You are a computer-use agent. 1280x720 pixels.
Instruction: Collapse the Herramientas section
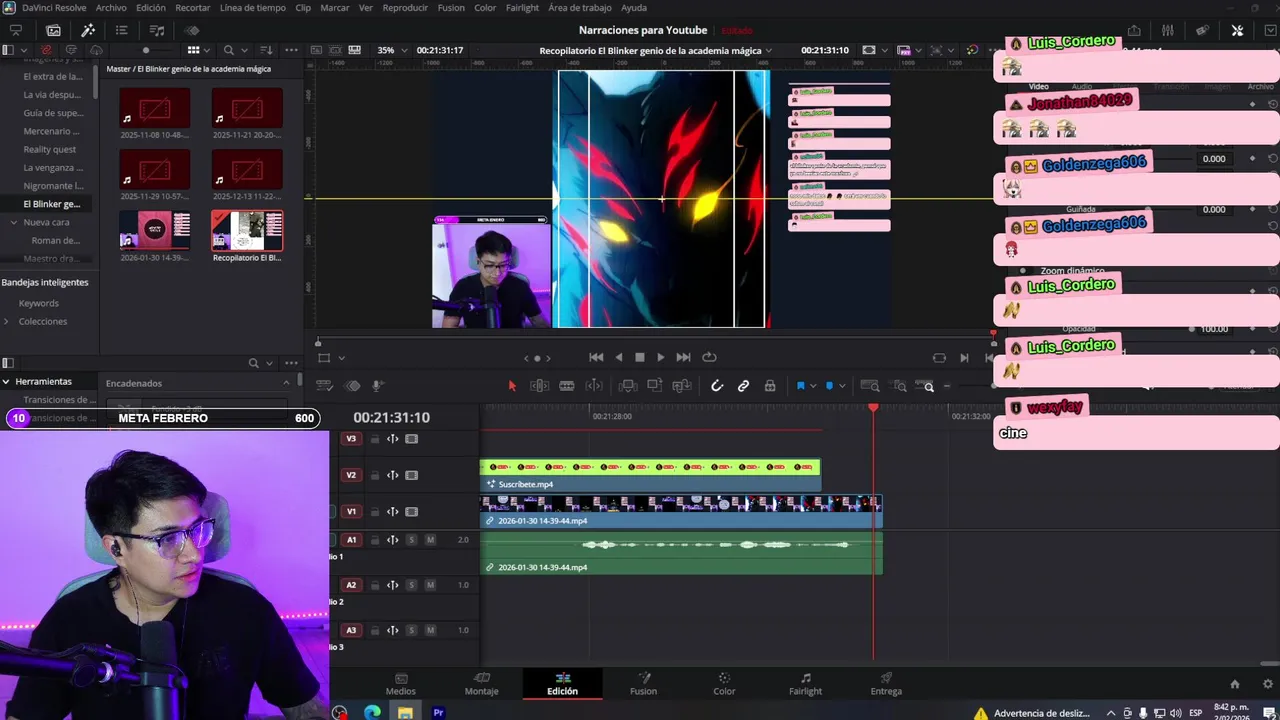coord(6,381)
